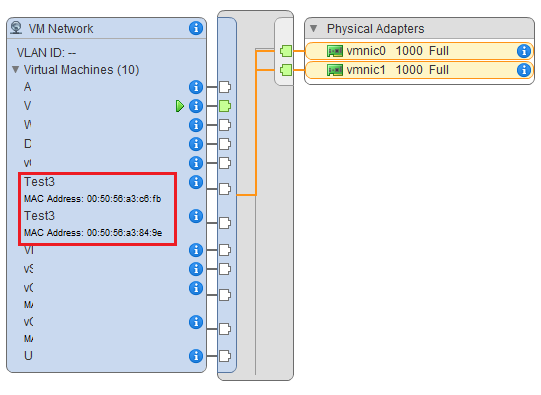541x395 pixels.
Task: Click the green power-on arrow for V
Action: (179, 106)
